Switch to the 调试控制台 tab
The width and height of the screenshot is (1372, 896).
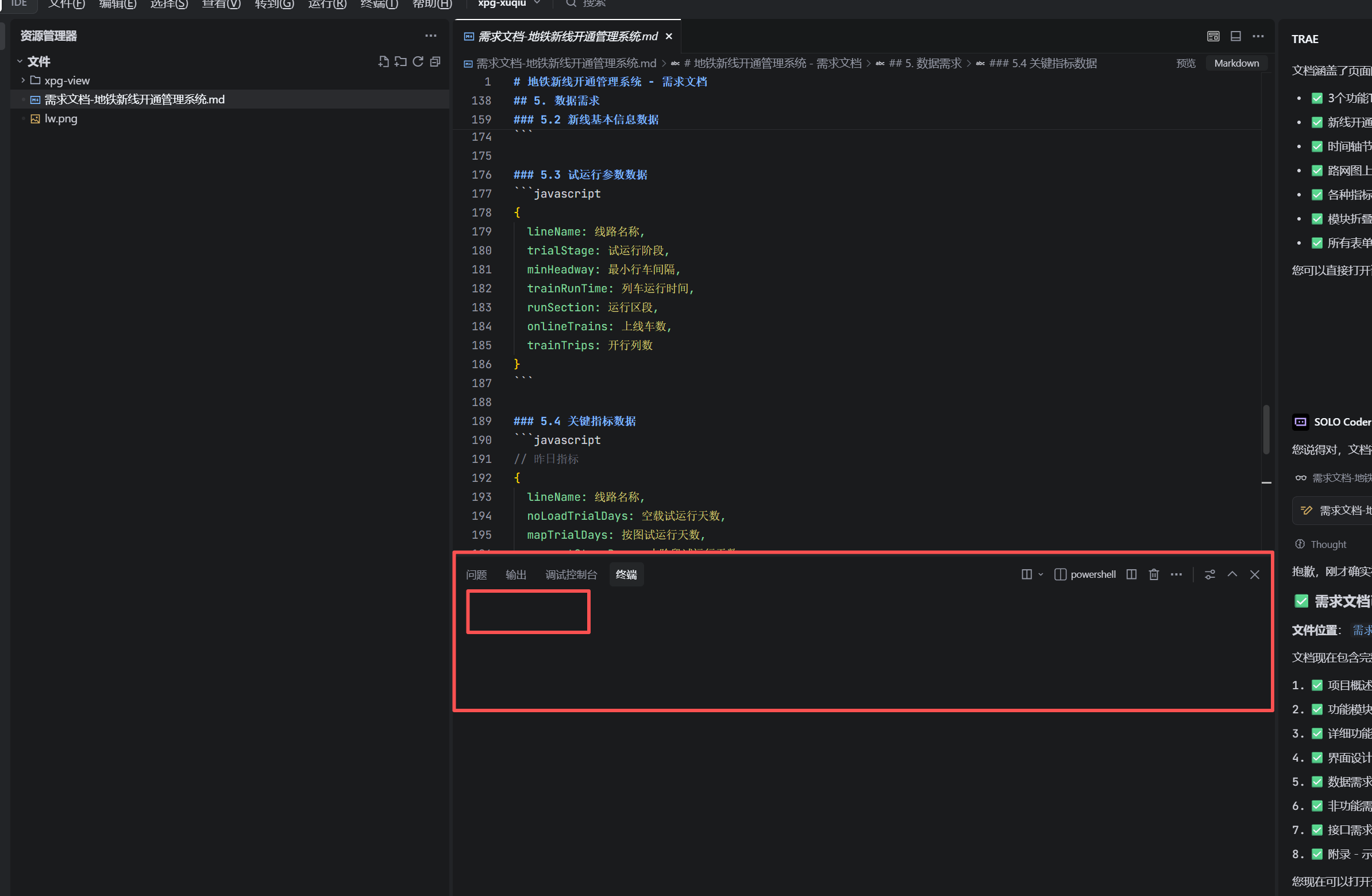point(571,574)
